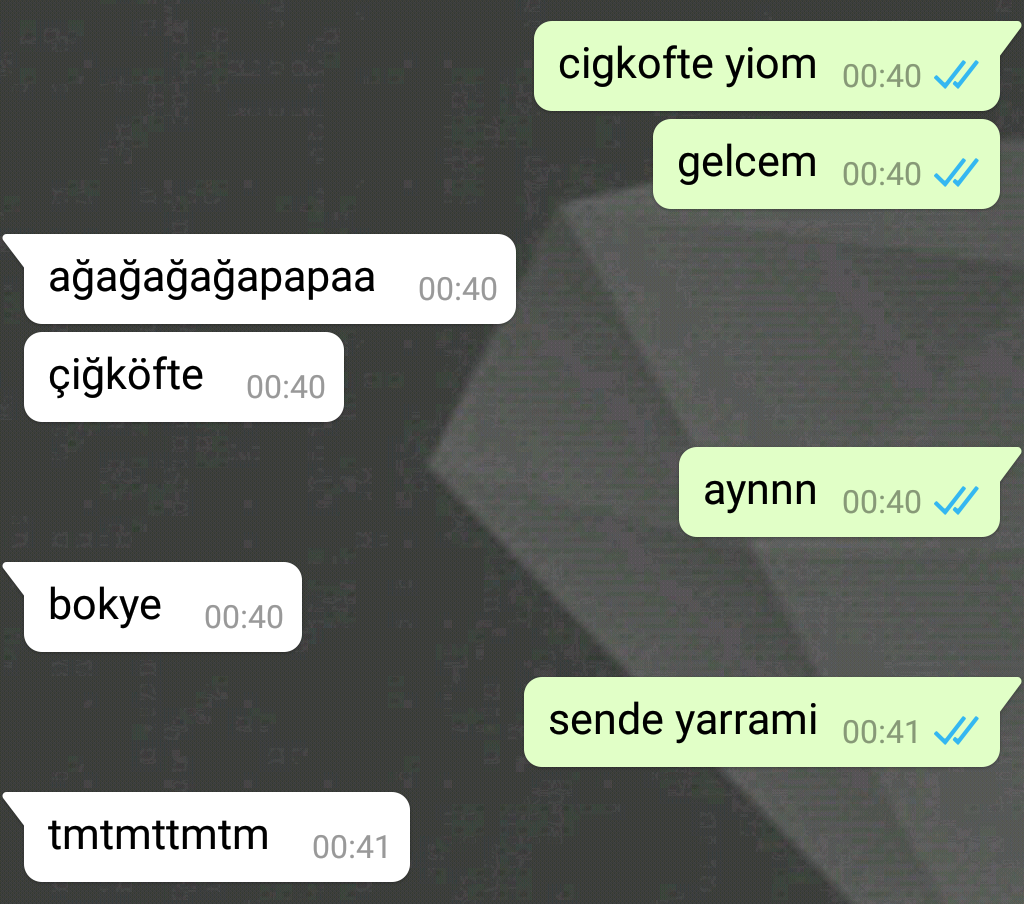Tap the blue double-check on 'gelcem' message
The image size is (1024, 904).
956,172
